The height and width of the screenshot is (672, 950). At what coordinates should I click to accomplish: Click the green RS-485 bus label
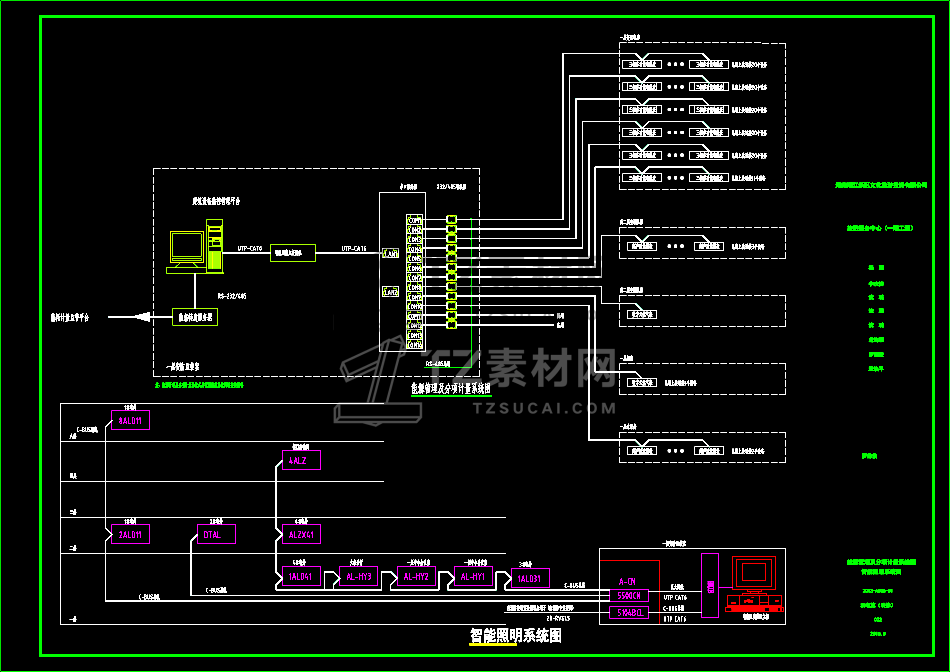pyautogui.click(x=437, y=364)
